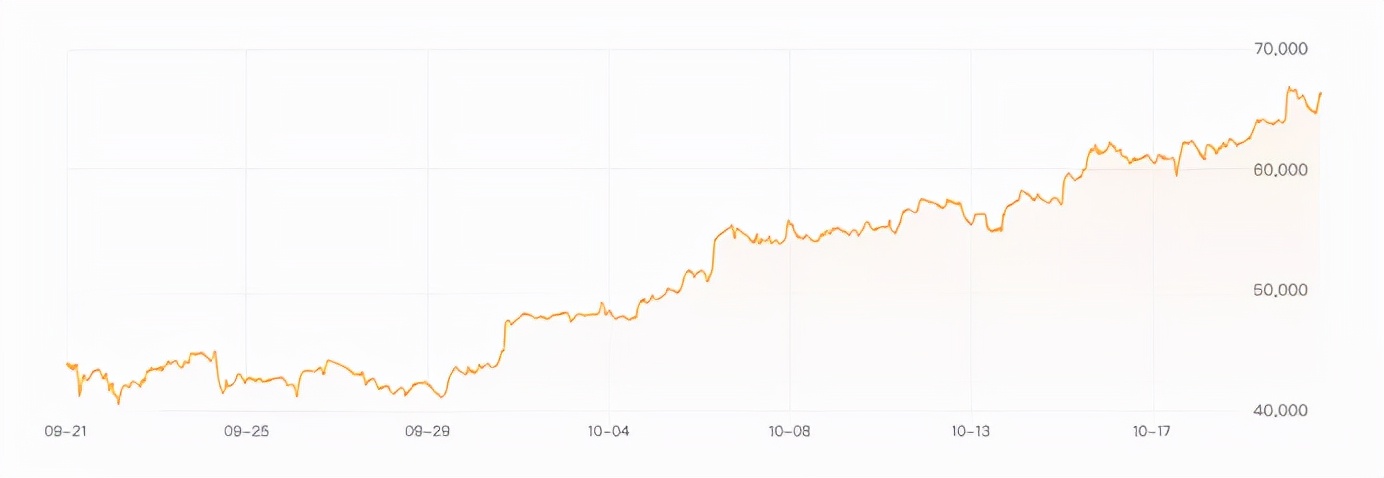
Task: Click the highest peak of the orange line
Action: click(x=1288, y=88)
